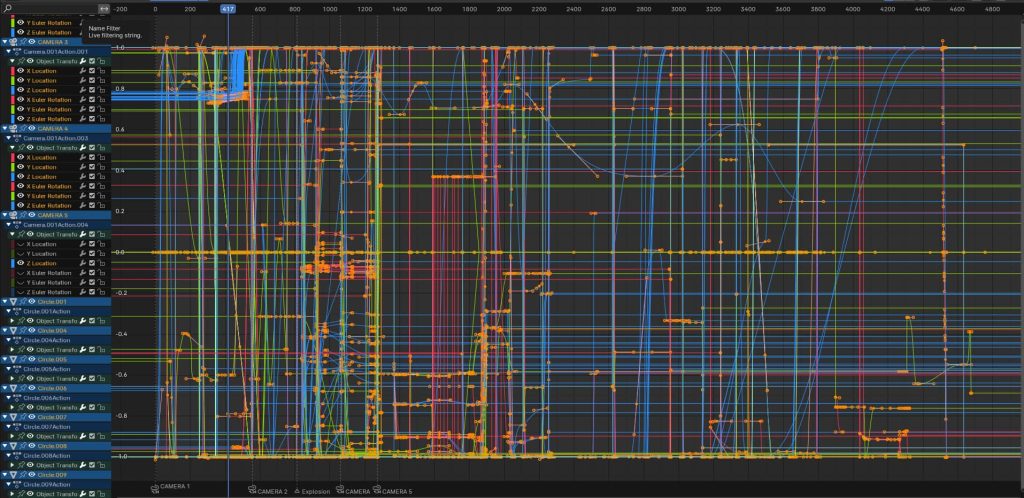The width and height of the screenshot is (1024, 498).
Task: Click the camera object icon on CAMERA 5 row
Action: (12, 215)
